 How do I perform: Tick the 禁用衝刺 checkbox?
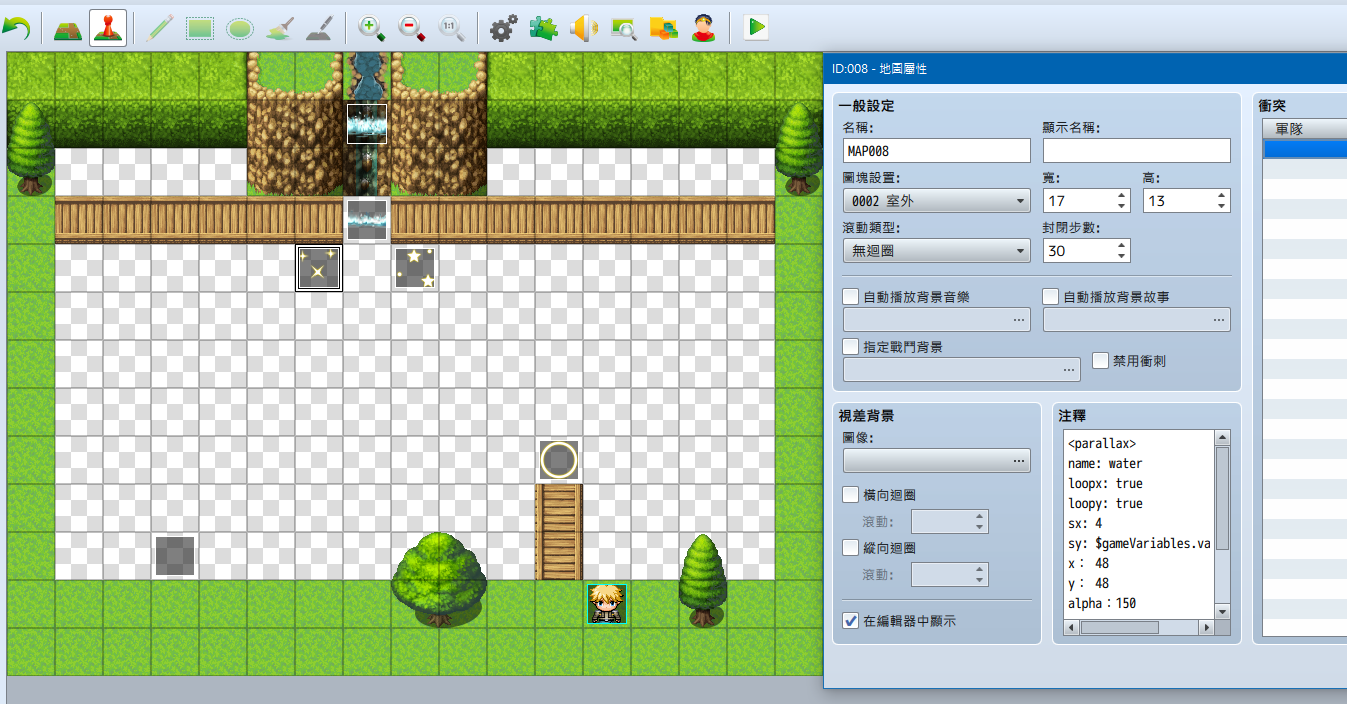(1101, 360)
